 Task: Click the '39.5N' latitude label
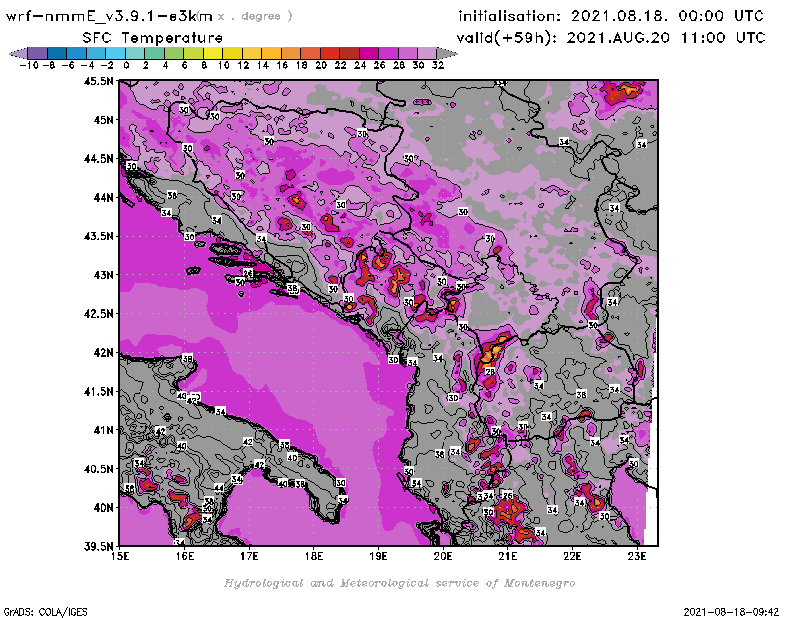[99, 547]
